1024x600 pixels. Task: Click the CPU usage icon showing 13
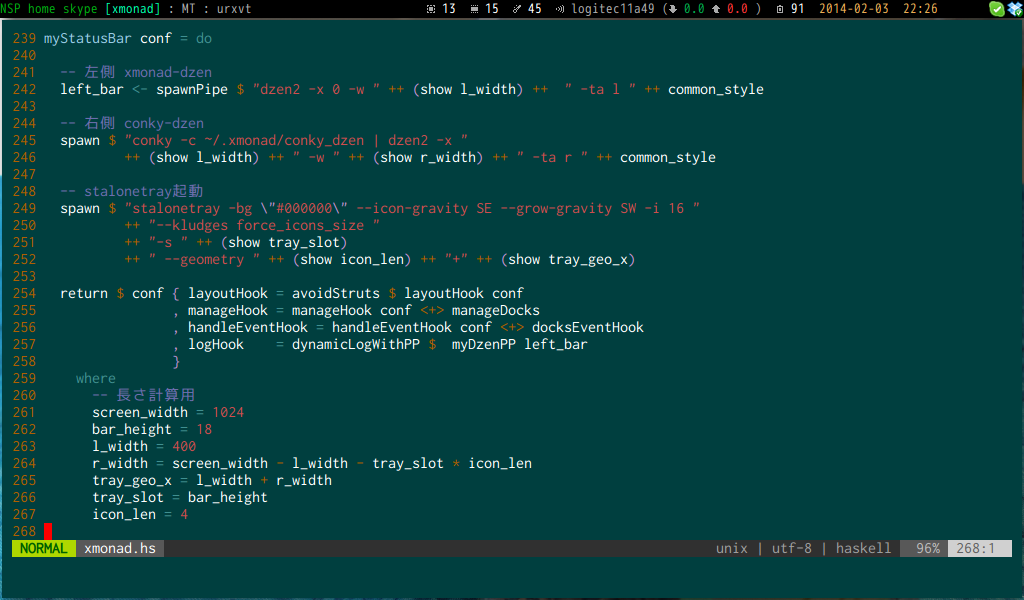click(x=431, y=8)
